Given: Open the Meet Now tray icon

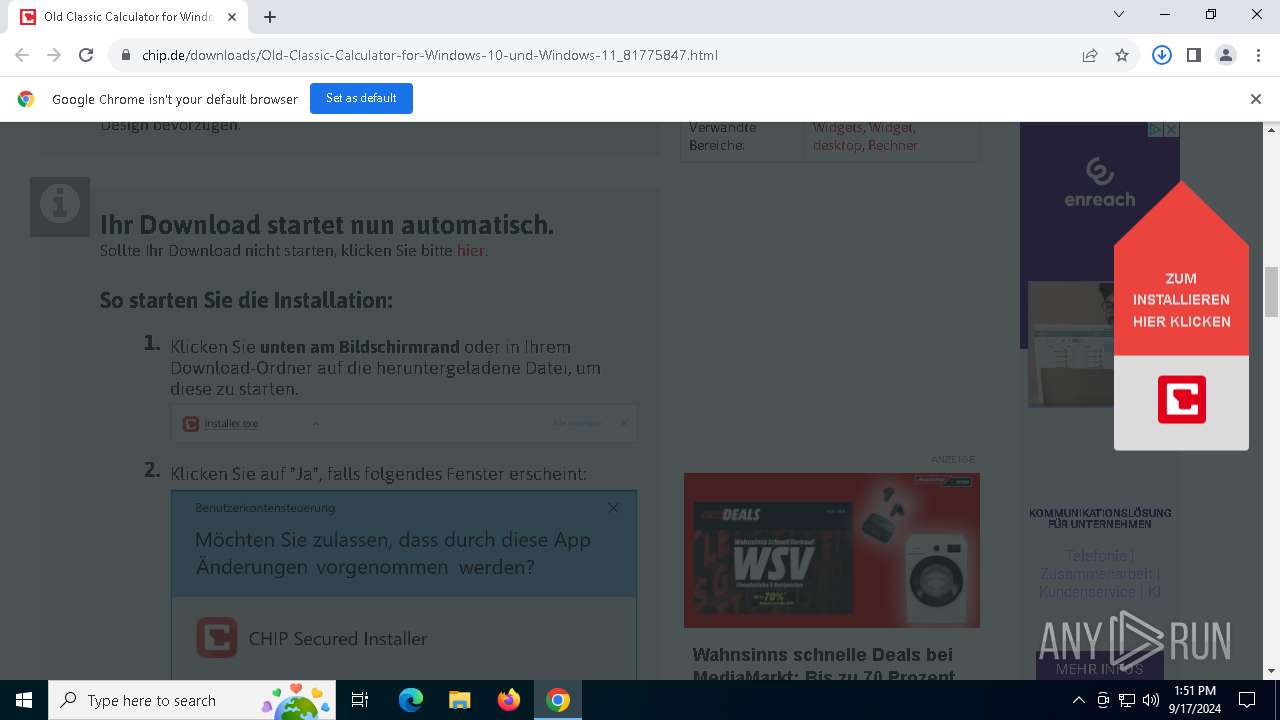Looking at the screenshot, I should click(1103, 700).
